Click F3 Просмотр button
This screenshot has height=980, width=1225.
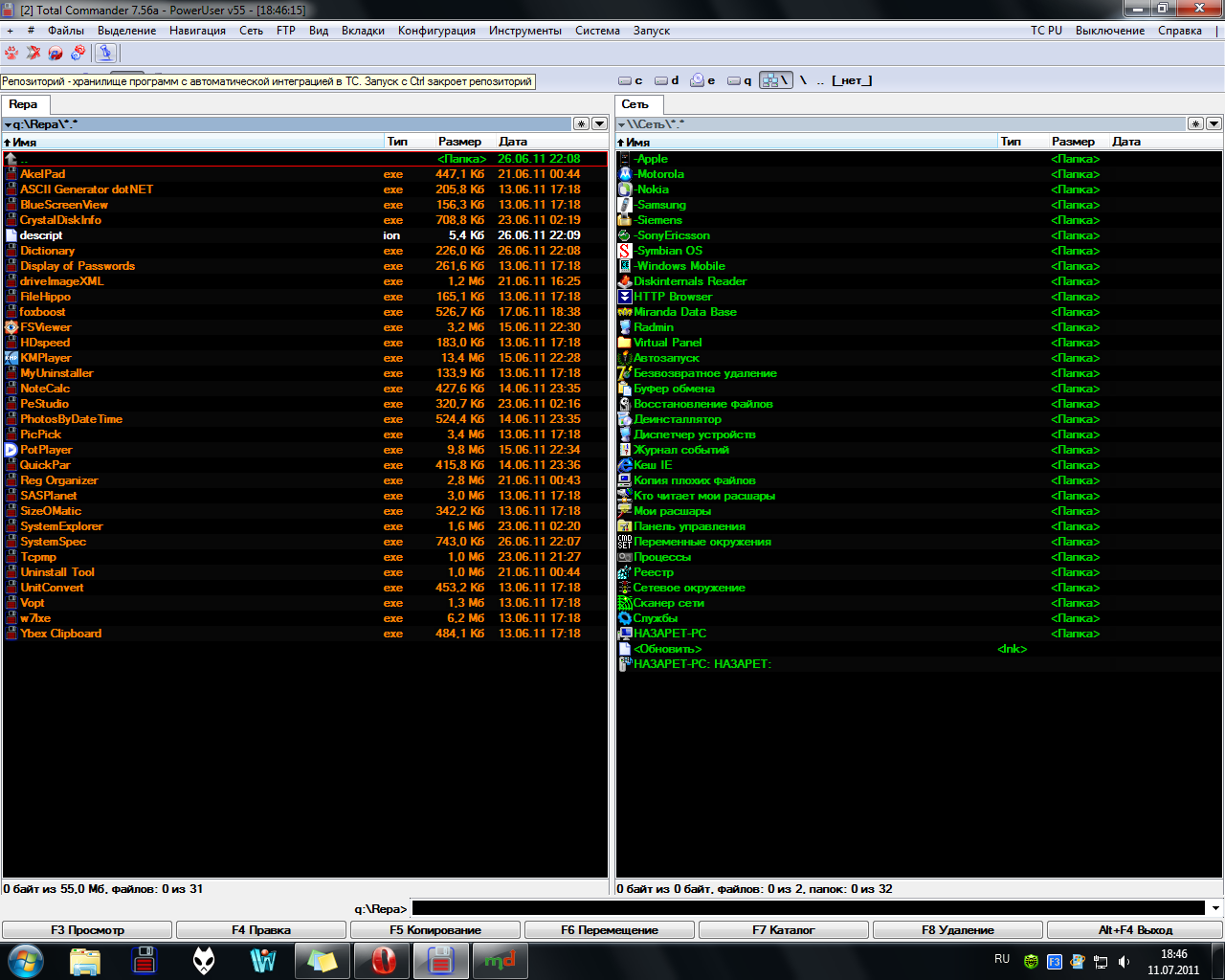tap(87, 929)
